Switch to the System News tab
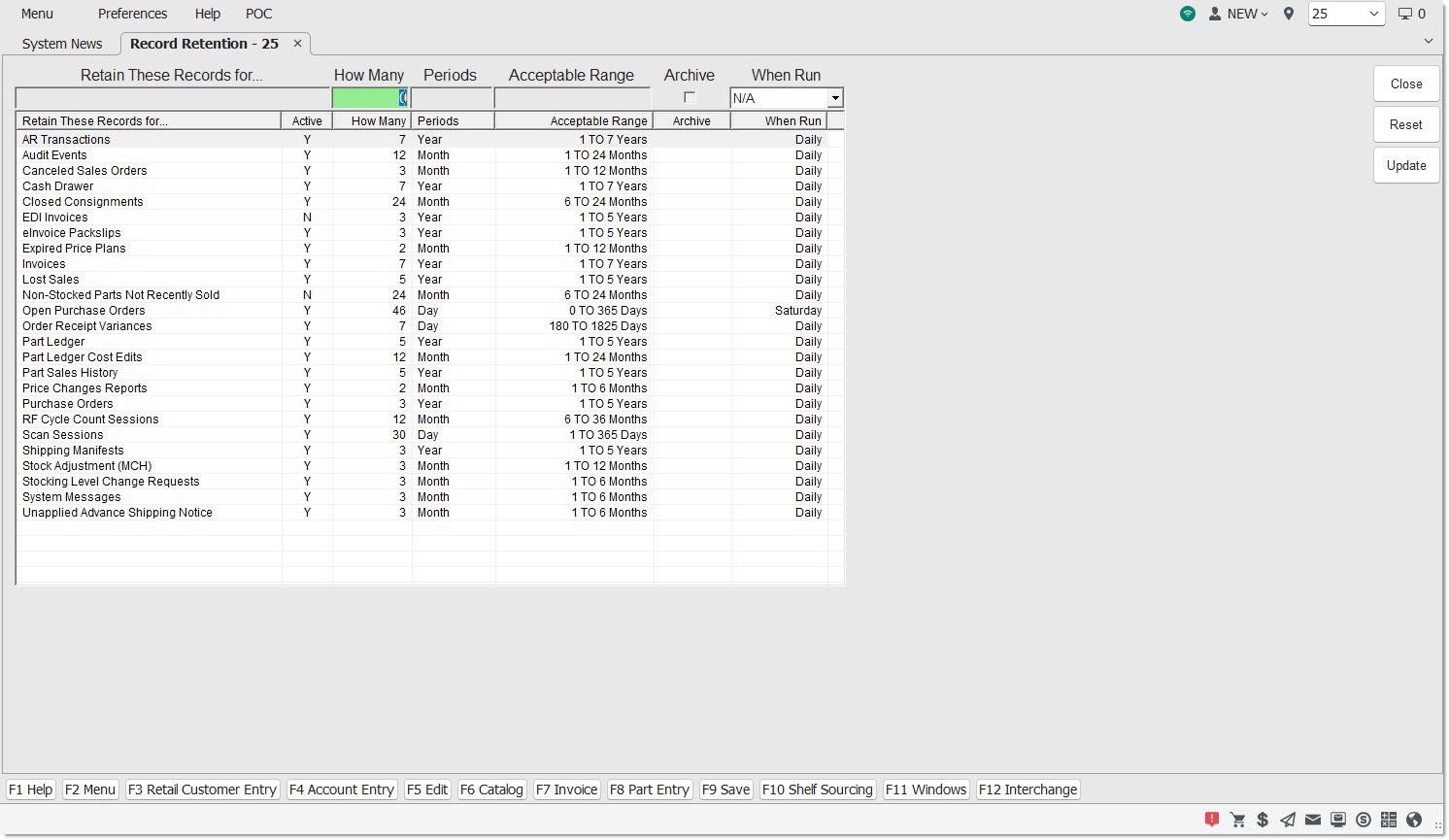Image resolution: width=1449 pixels, height=840 pixels. tap(62, 44)
